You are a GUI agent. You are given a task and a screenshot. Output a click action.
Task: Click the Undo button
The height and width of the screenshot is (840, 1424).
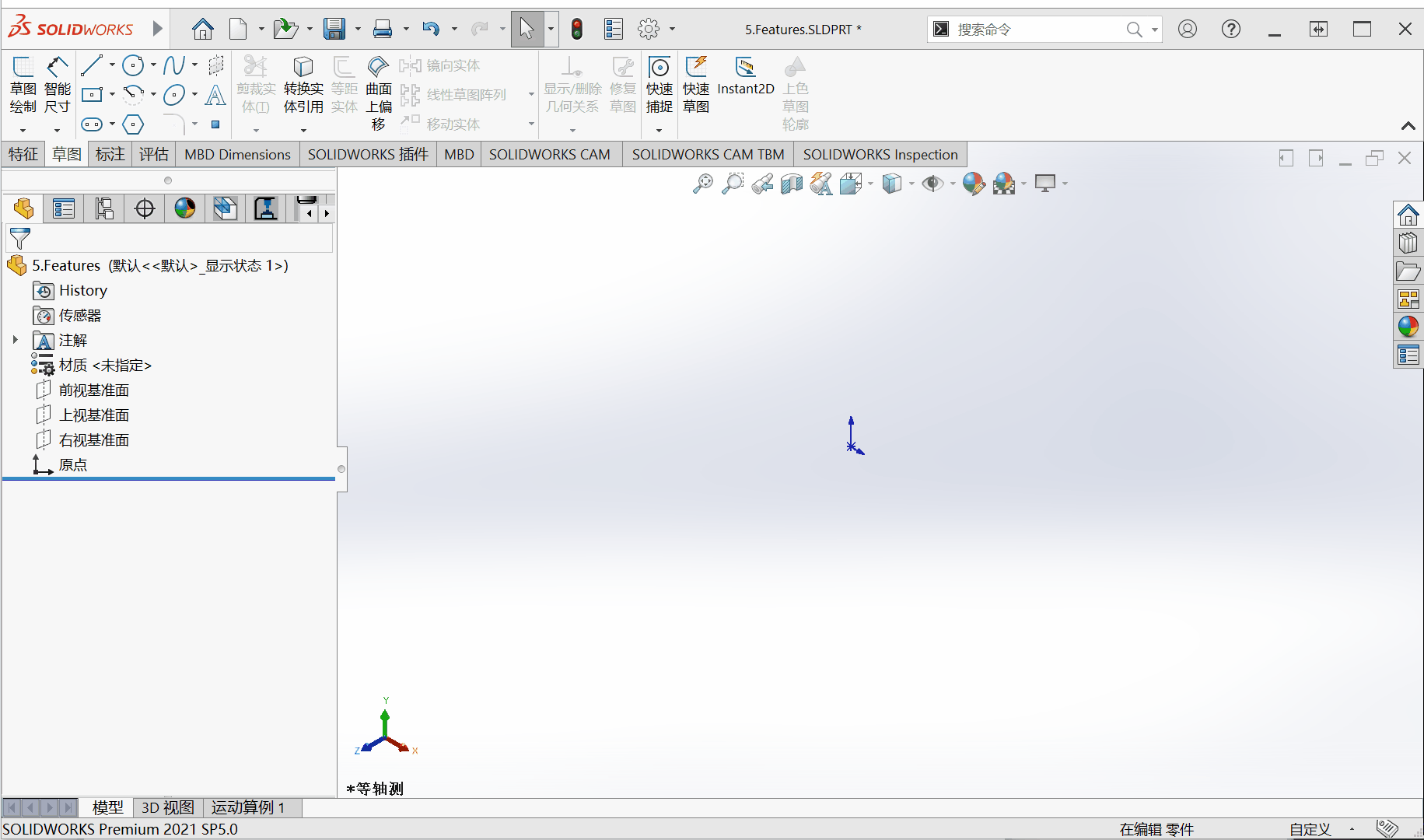click(x=431, y=30)
